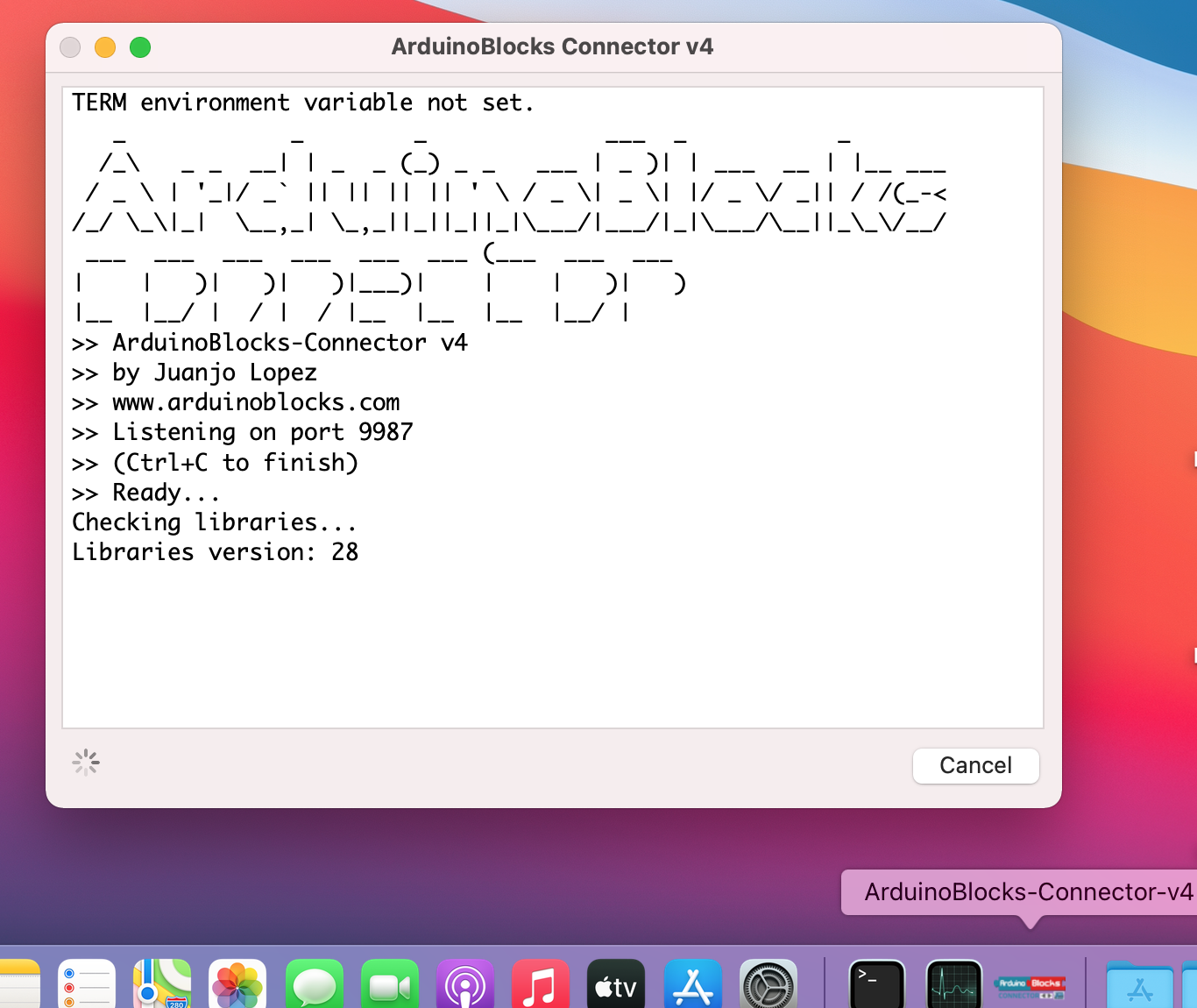Viewport: 1197px width, 1008px height.
Task: Launch Maps from the dock
Action: (162, 984)
